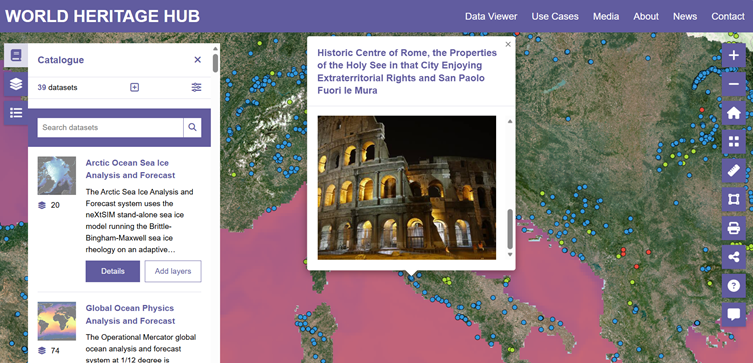Click the add dataset plus icon

pyautogui.click(x=134, y=87)
